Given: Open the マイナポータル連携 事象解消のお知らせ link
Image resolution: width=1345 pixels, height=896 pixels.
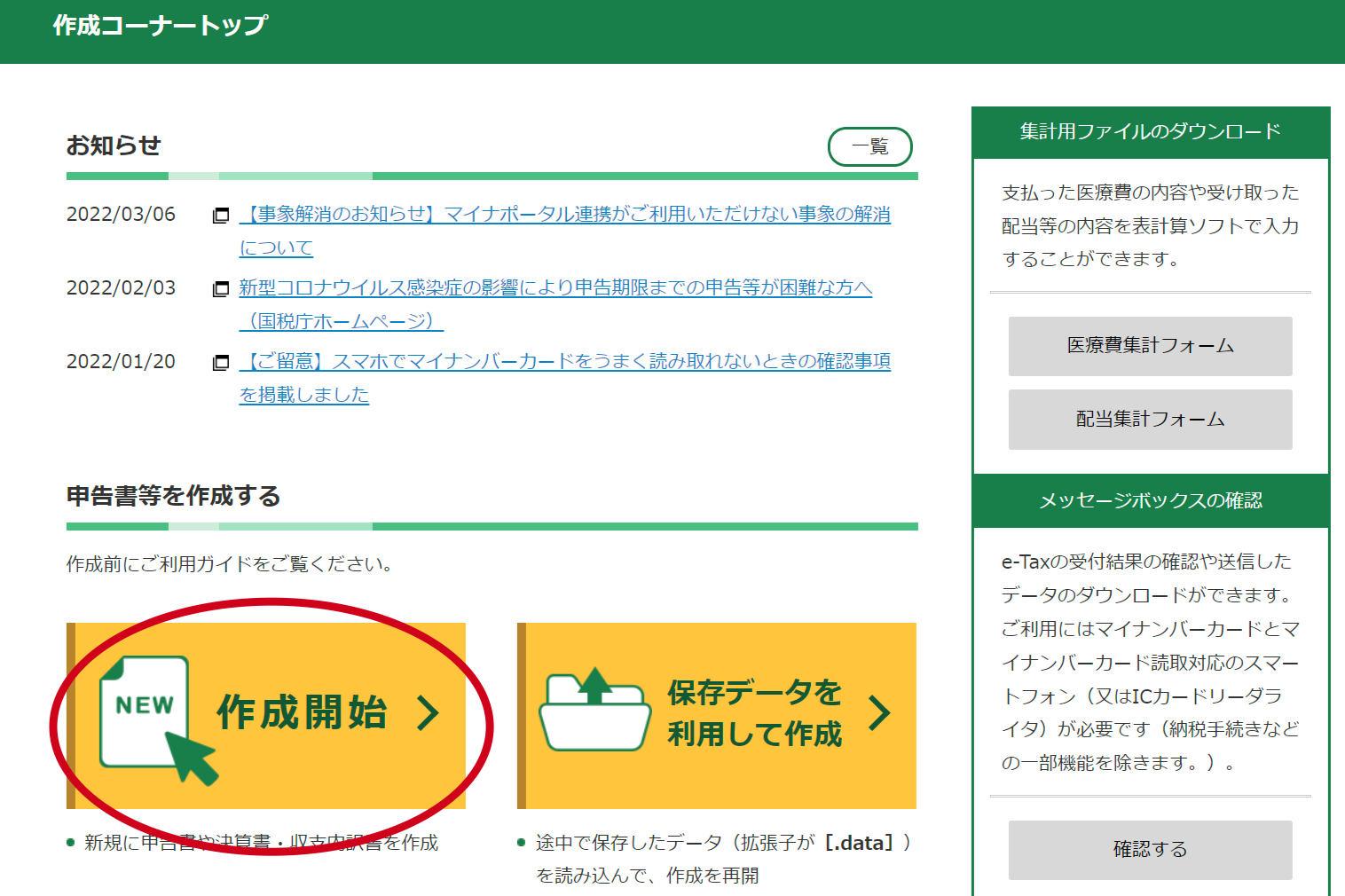Looking at the screenshot, I should pyautogui.click(x=564, y=215).
